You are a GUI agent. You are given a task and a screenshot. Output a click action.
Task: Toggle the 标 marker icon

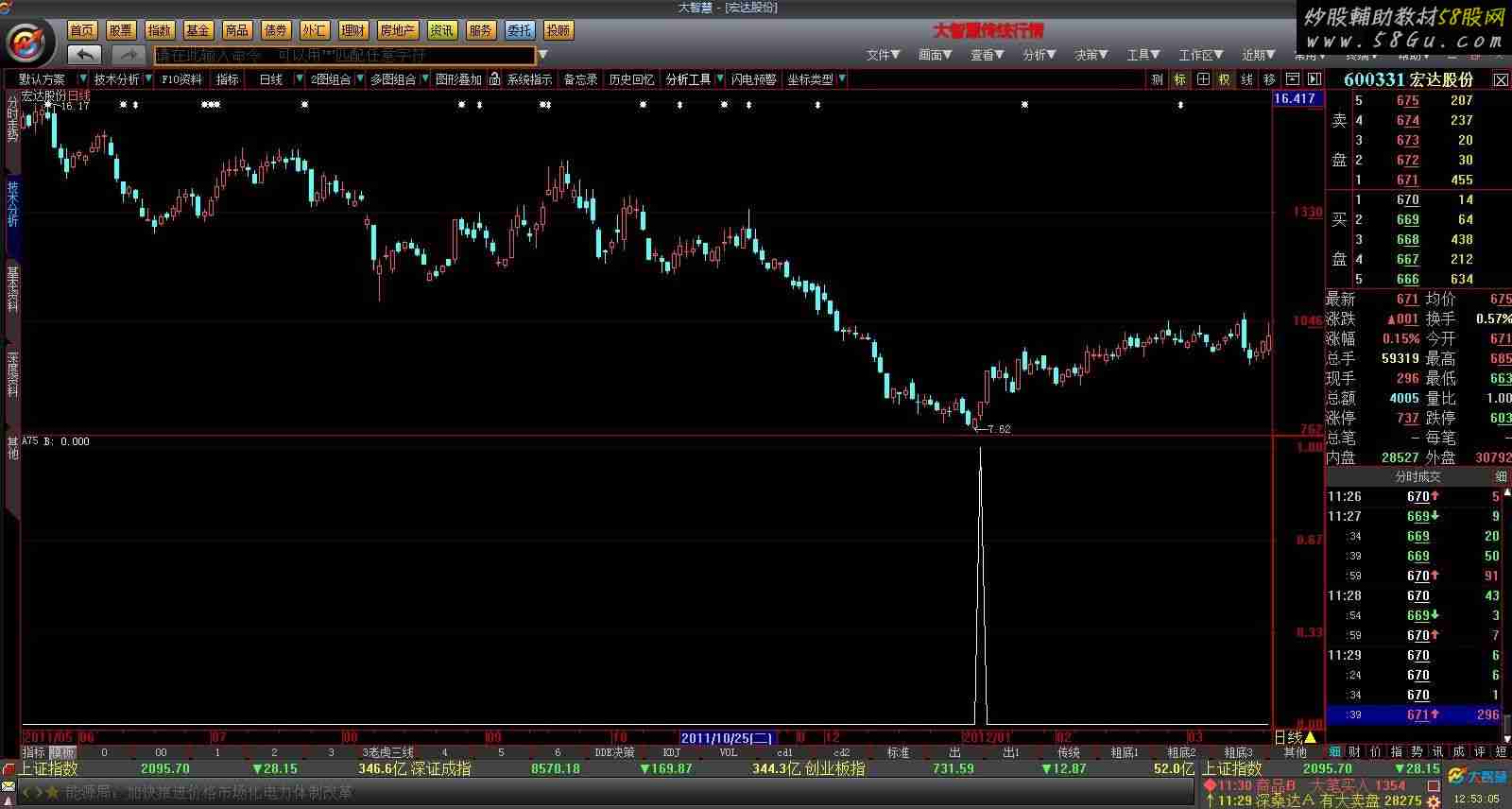tap(1179, 79)
